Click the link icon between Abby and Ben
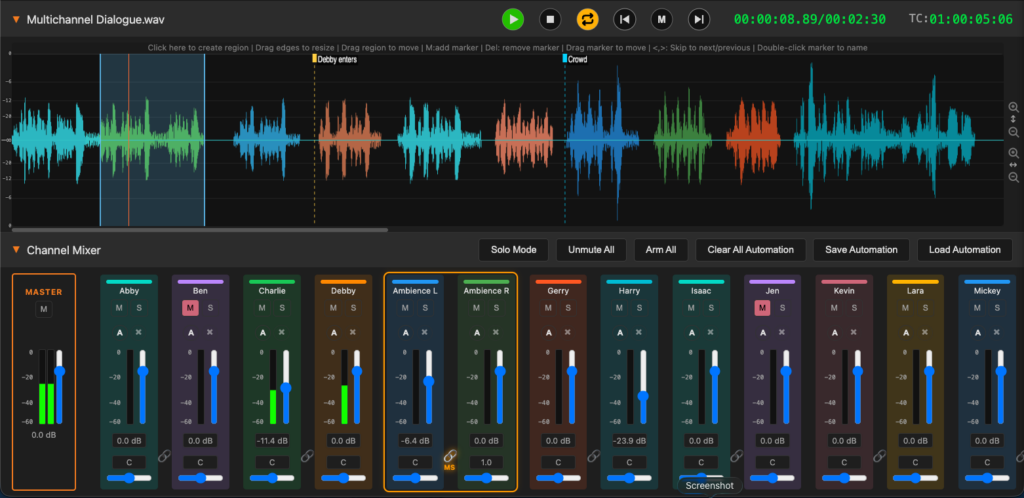 [164, 456]
